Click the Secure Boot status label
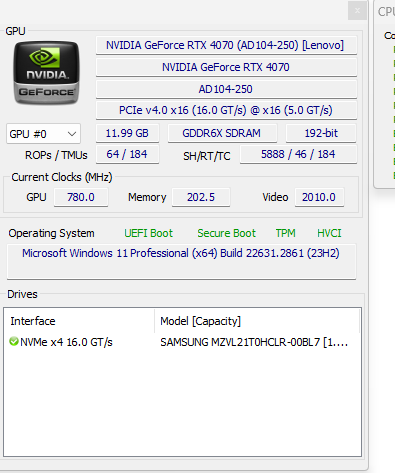The width and height of the screenshot is (395, 473). 227,233
